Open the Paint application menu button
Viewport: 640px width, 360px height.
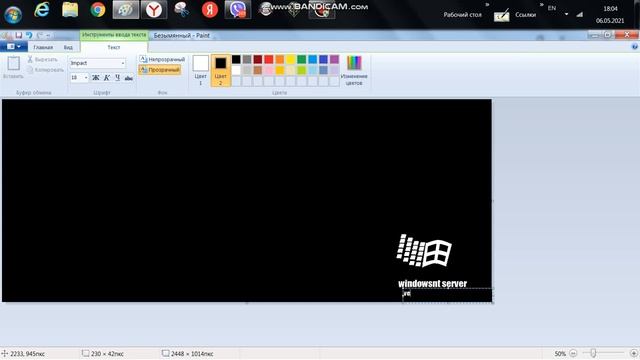click(x=14, y=47)
